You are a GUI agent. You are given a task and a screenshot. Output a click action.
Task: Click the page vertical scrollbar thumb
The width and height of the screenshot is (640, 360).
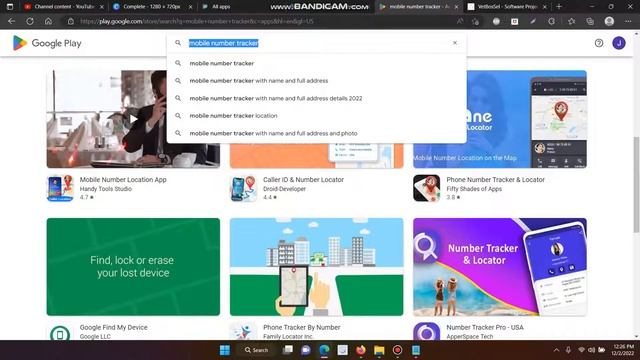pos(636,184)
